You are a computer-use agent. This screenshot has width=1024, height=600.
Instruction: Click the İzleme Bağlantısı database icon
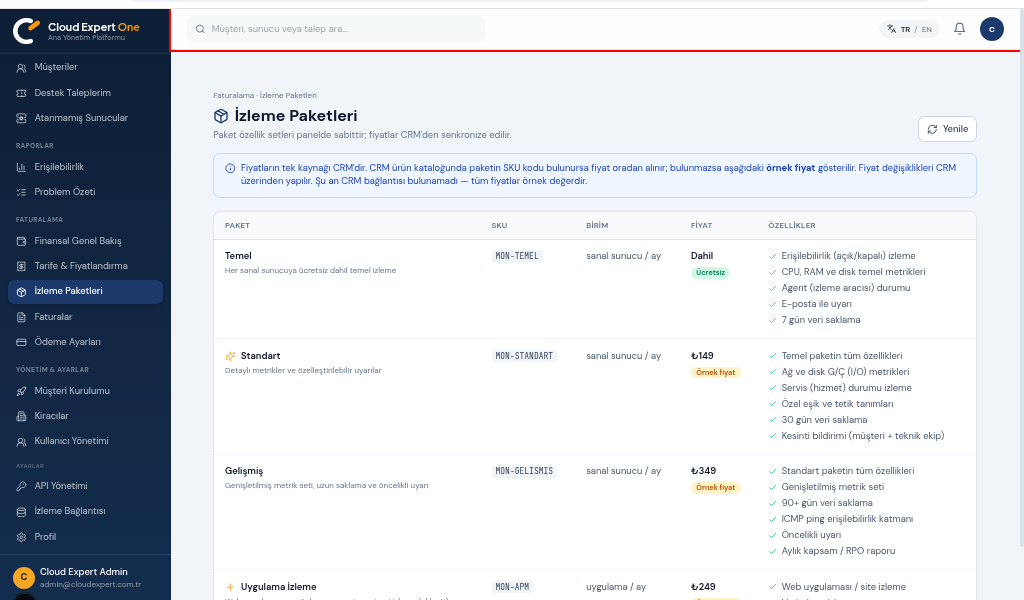pos(21,511)
